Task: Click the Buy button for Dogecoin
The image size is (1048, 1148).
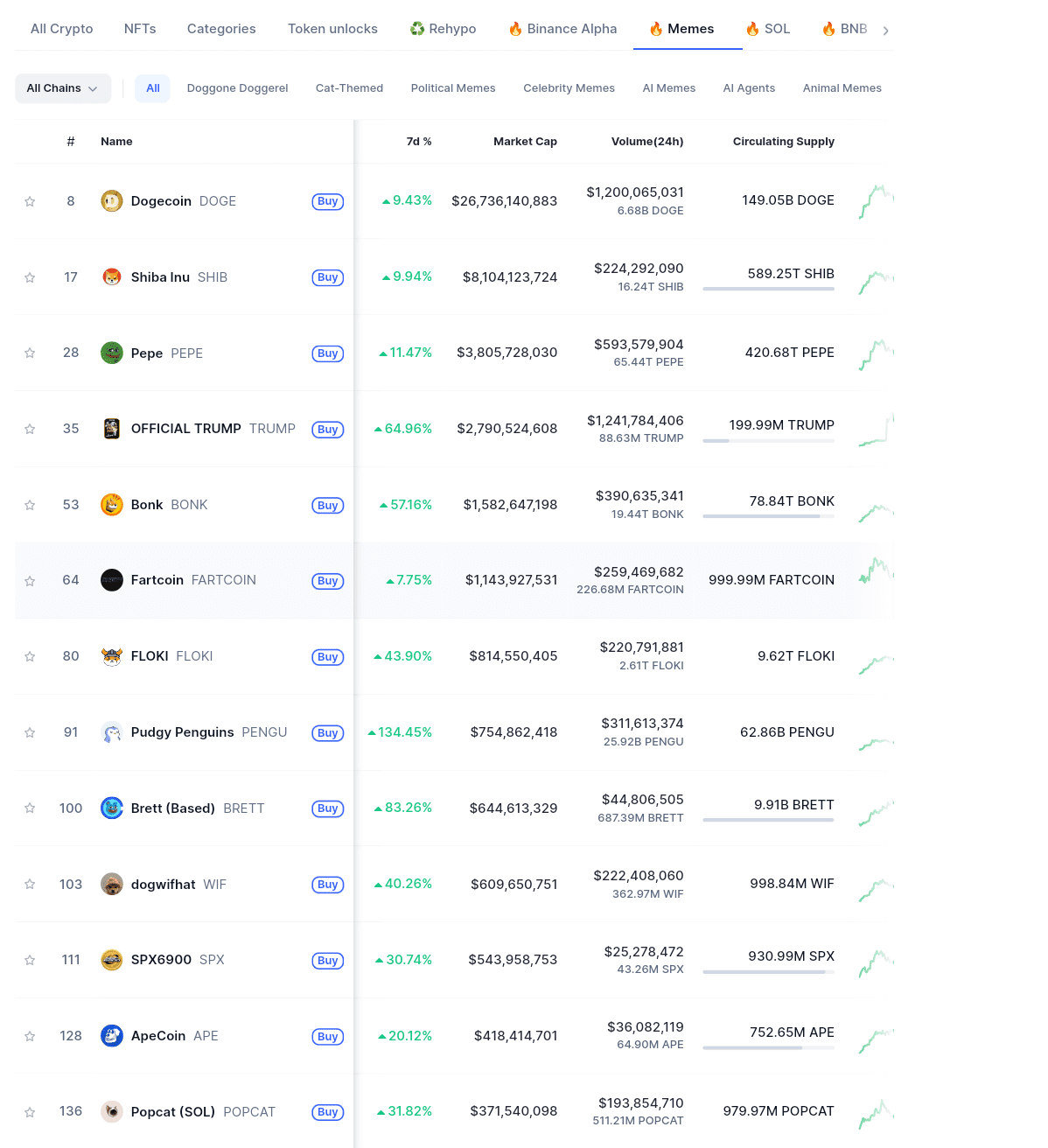Action: point(327,201)
